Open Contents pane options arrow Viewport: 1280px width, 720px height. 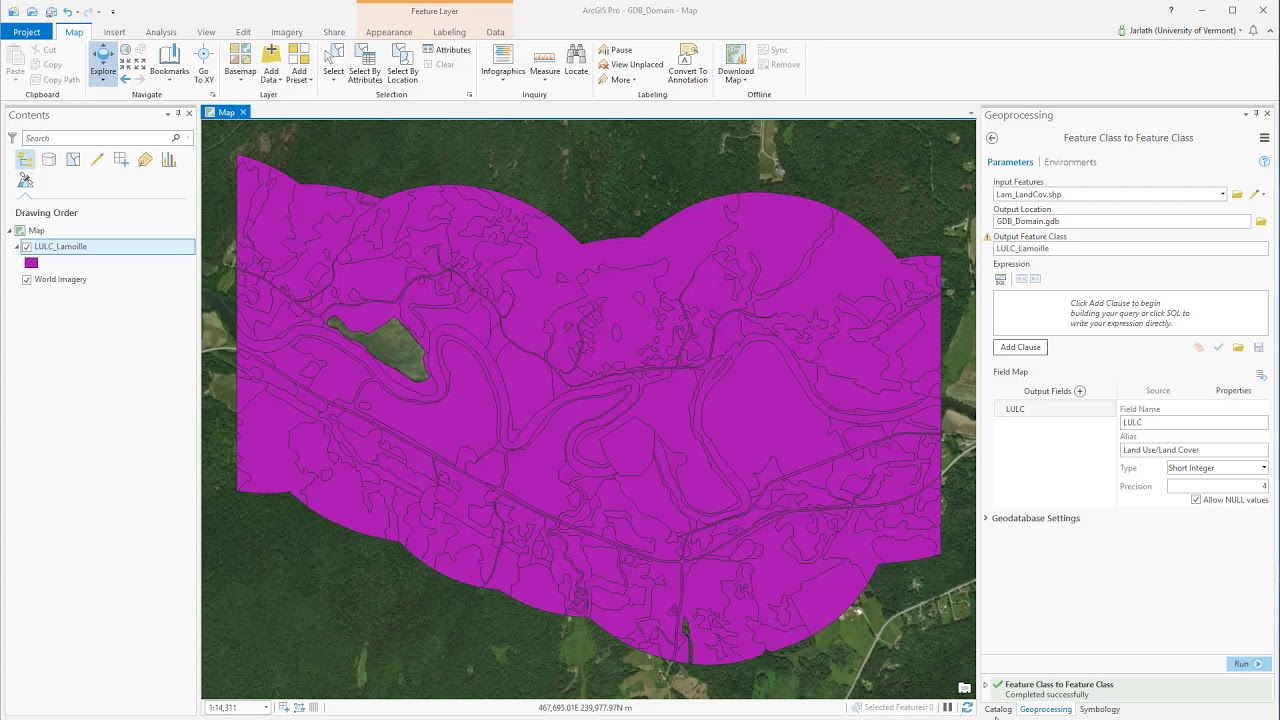point(168,114)
